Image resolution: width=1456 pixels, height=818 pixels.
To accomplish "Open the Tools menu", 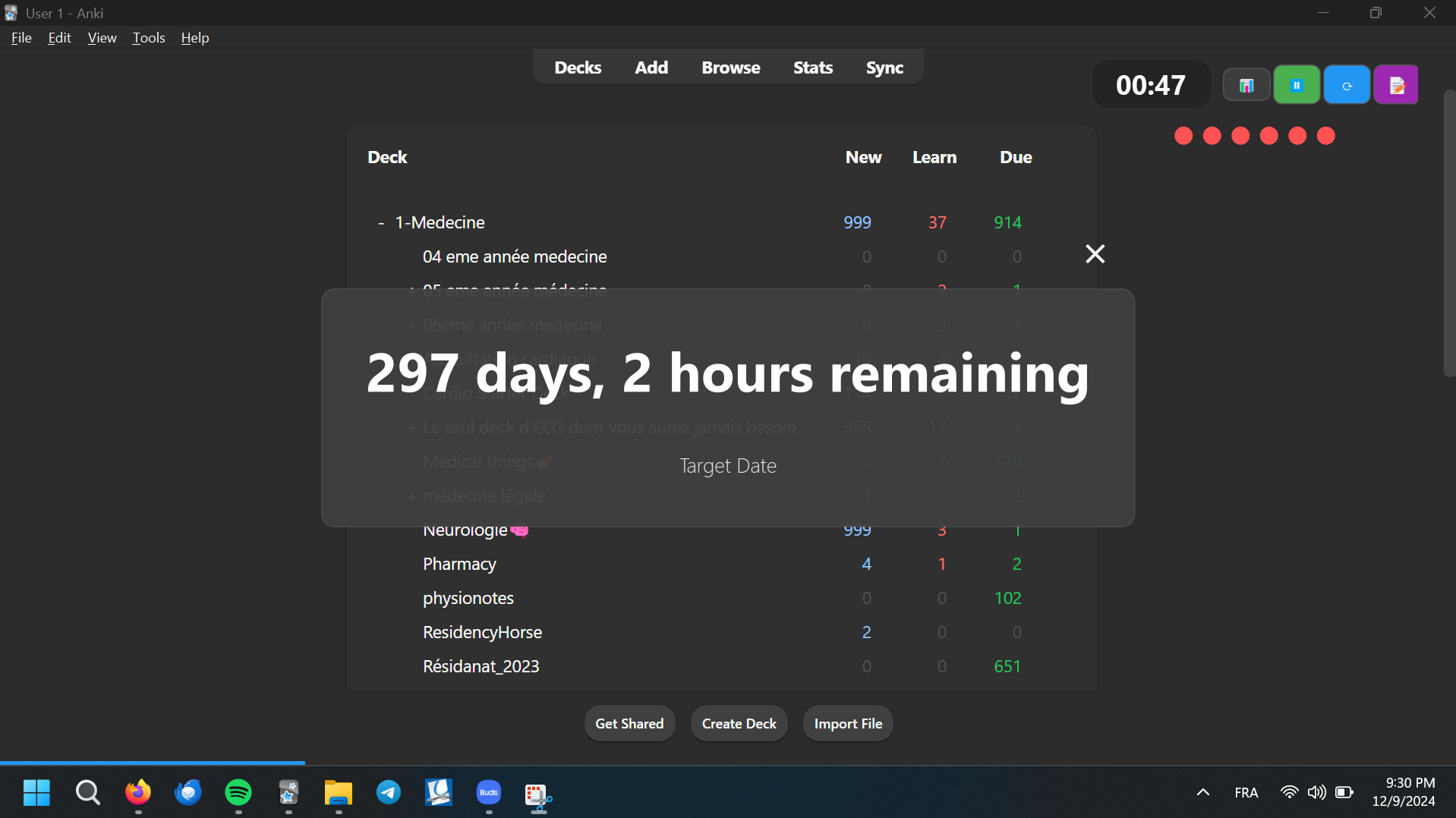I will tap(149, 38).
